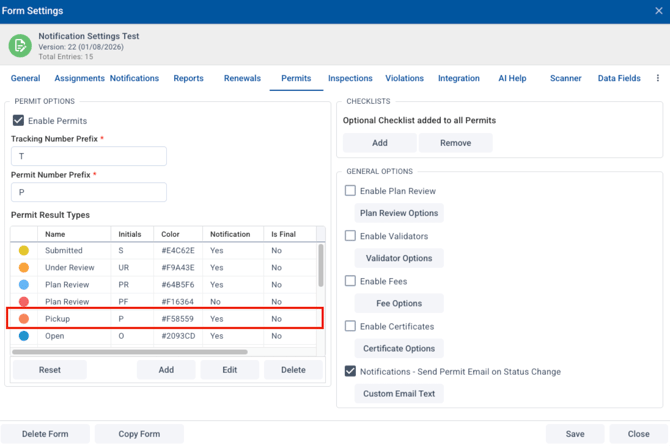Close the Form Settings dialog with X
Screen dimensions: 670x446
[x=658, y=11]
